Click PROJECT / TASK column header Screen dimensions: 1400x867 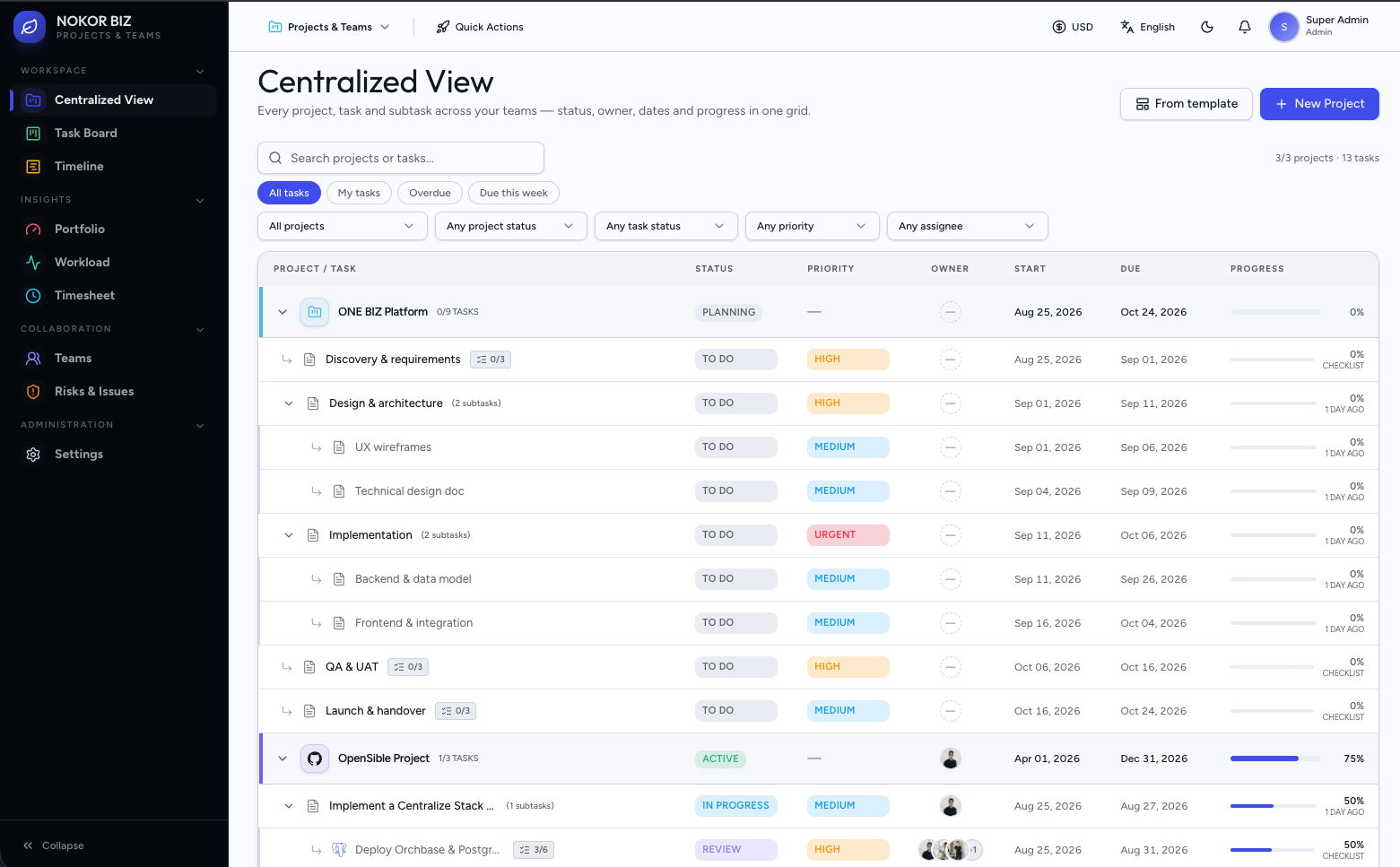tap(315, 269)
